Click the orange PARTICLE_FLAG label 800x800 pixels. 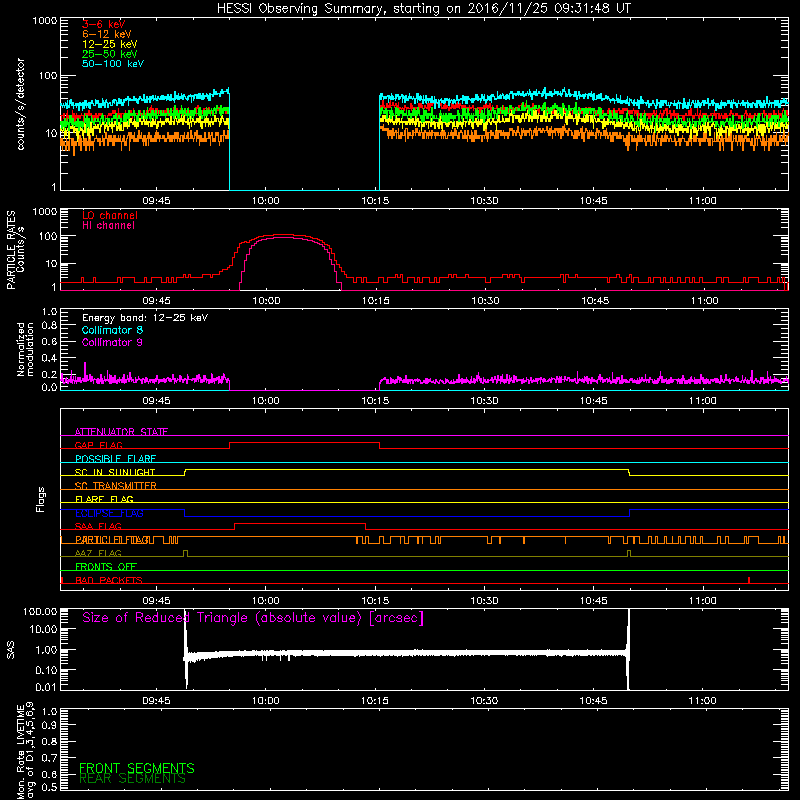[113, 540]
